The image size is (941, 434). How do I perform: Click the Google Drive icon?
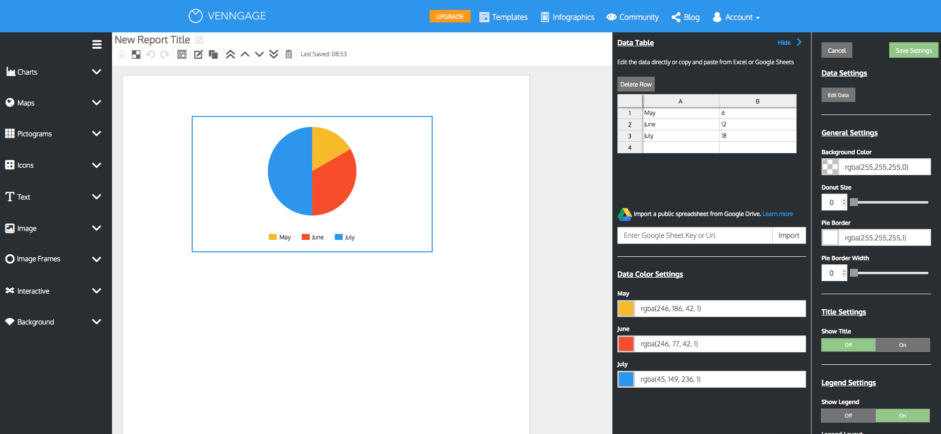[x=623, y=213]
